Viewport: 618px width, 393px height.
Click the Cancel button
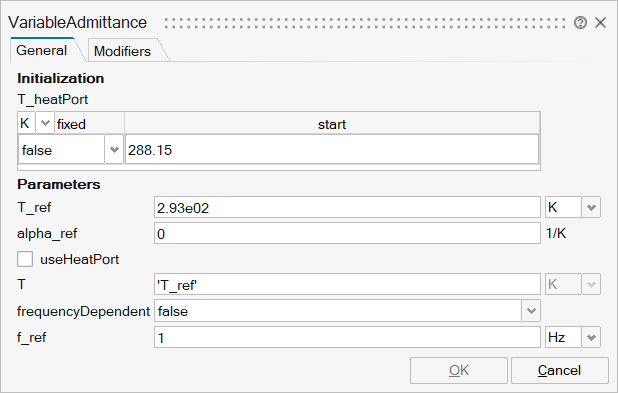(560, 371)
